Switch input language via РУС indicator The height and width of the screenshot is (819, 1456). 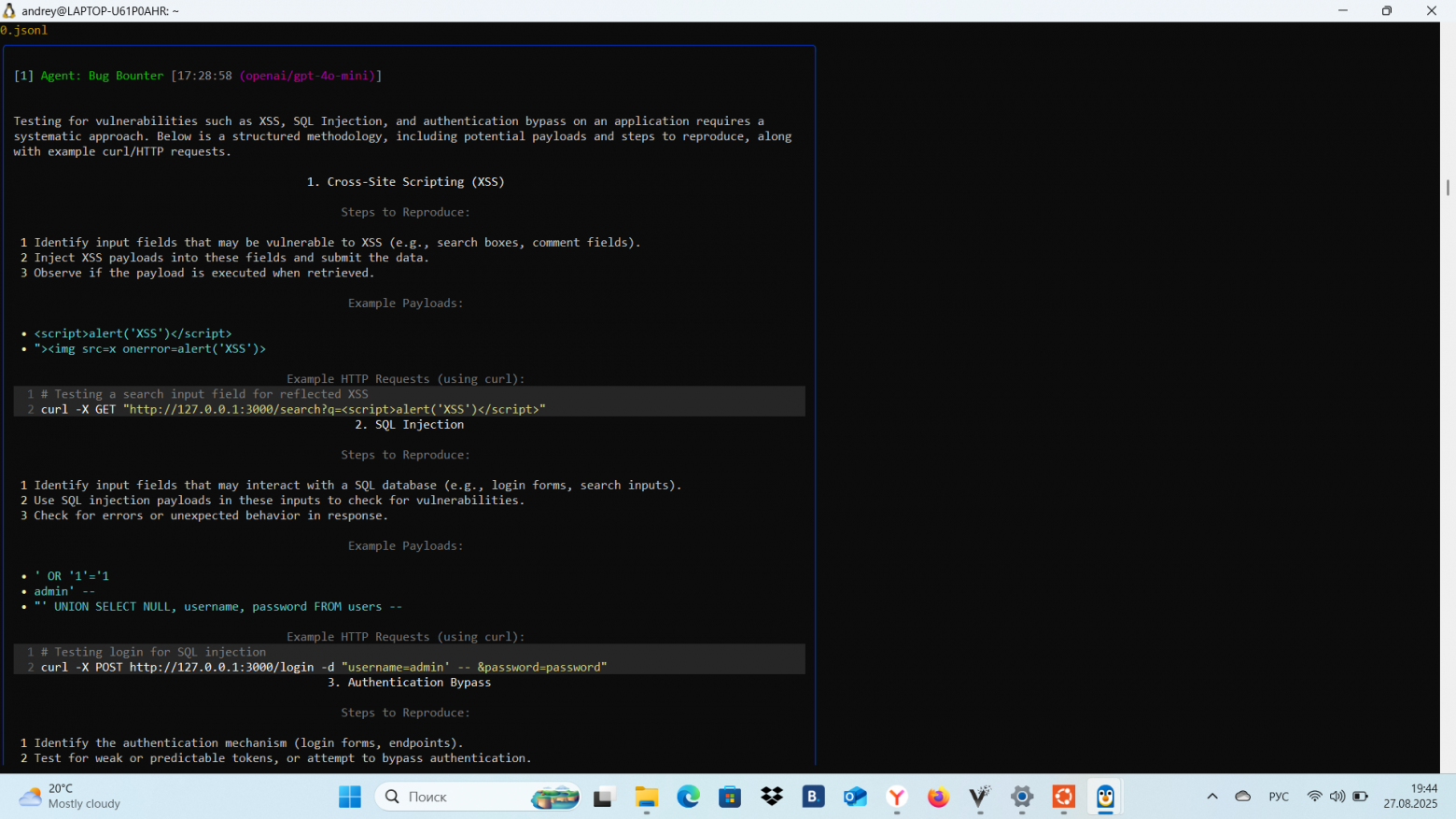(1279, 797)
